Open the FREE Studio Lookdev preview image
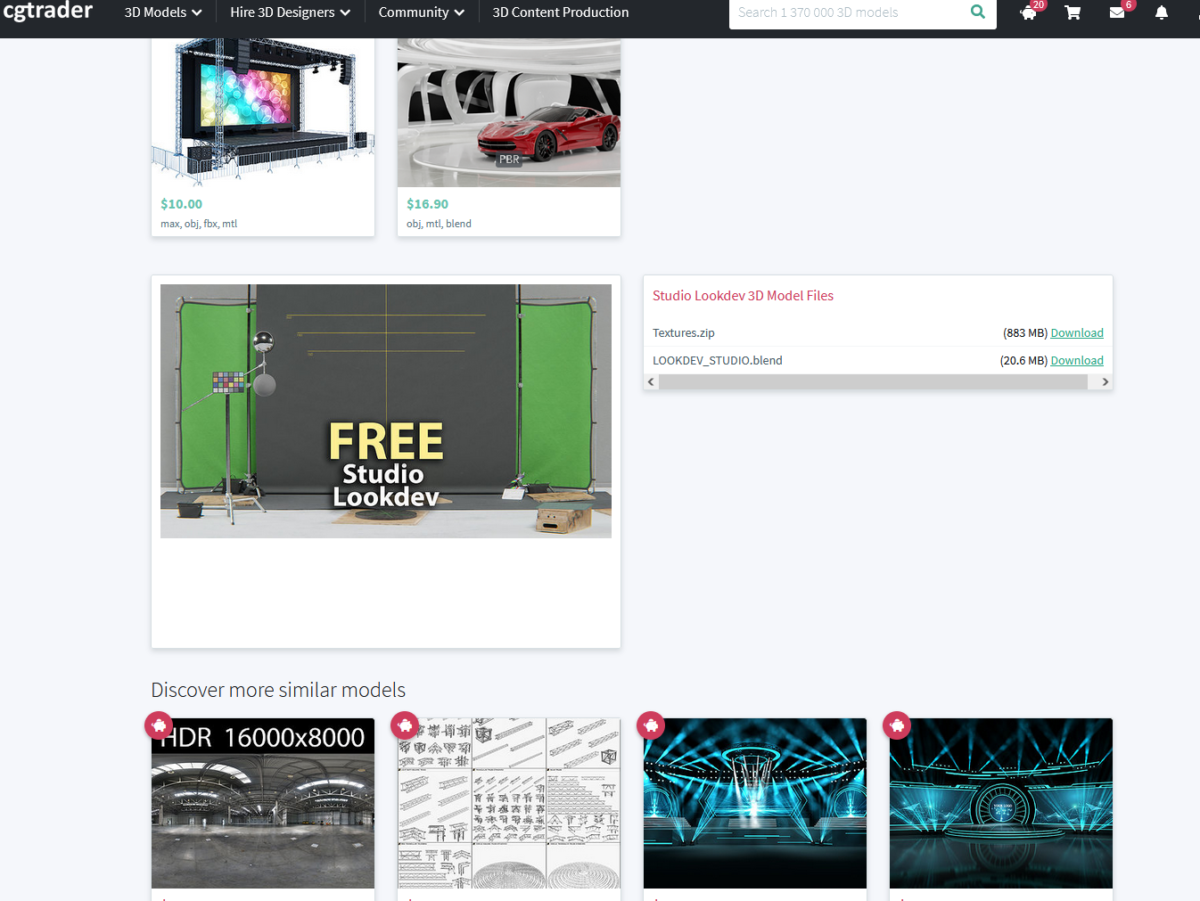Viewport: 1200px width, 901px height. (386, 411)
